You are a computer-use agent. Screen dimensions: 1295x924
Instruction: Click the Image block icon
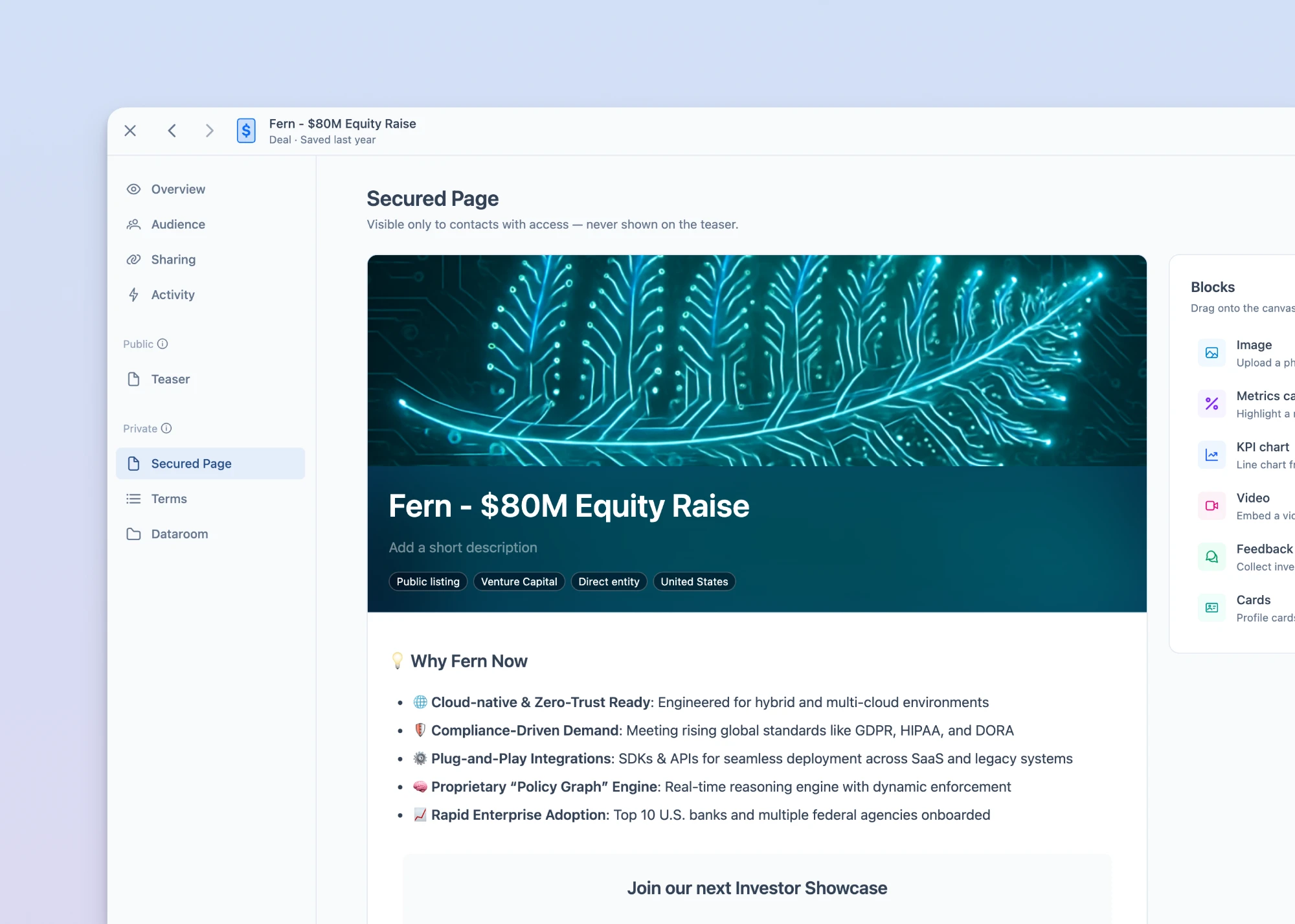pyautogui.click(x=1211, y=353)
